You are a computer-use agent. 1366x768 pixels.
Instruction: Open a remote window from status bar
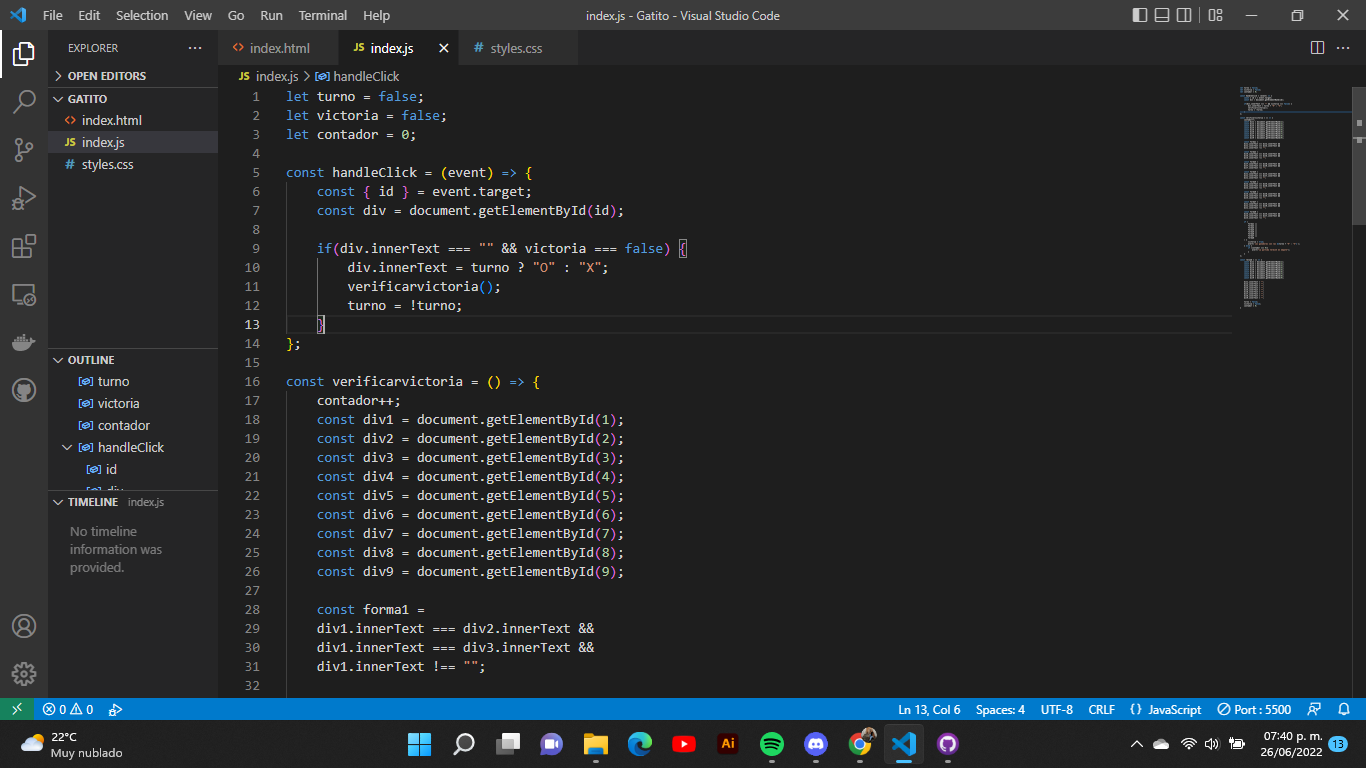click(x=16, y=709)
